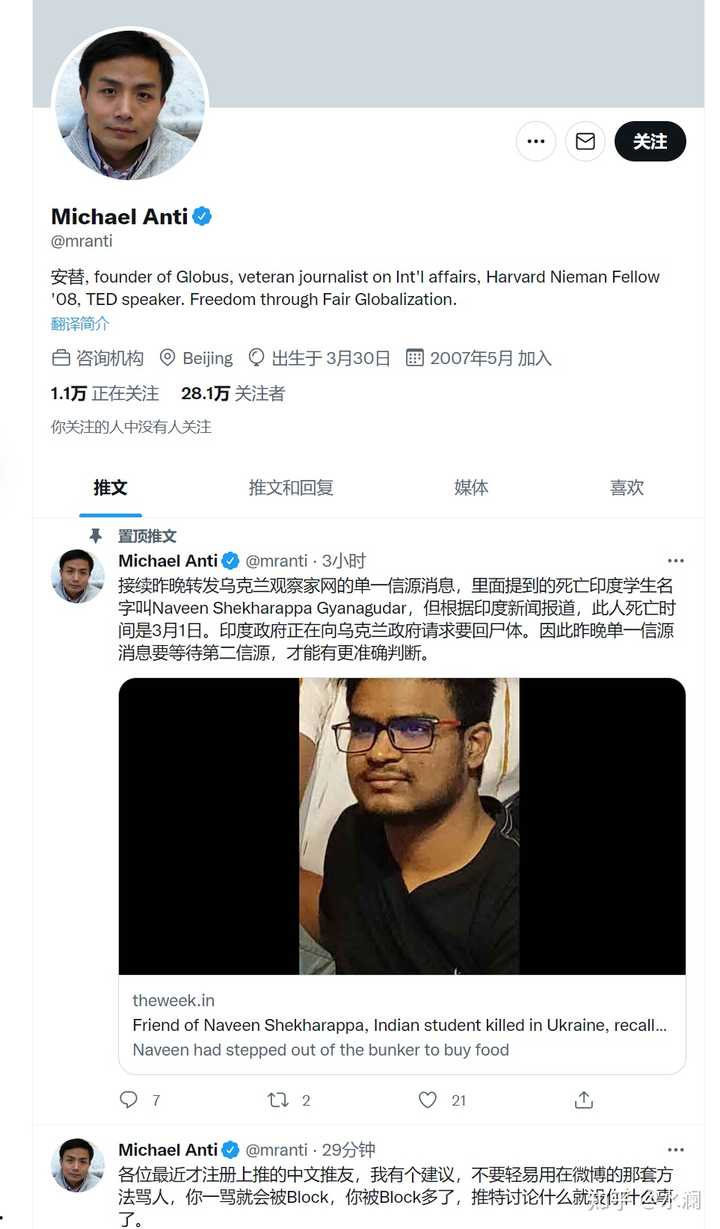Image resolution: width=720 pixels, height=1229 pixels.
Task: Open avatar next to the 29分钟 tweet
Action: (x=78, y=1165)
